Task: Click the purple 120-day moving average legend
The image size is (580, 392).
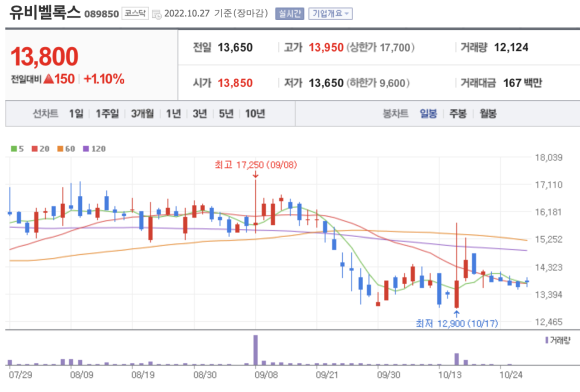Action: point(94,149)
